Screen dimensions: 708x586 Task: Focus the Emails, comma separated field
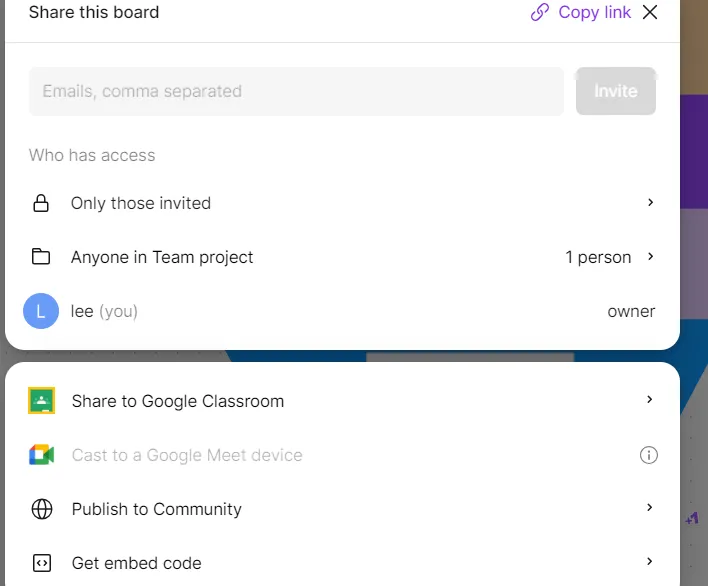click(x=296, y=91)
